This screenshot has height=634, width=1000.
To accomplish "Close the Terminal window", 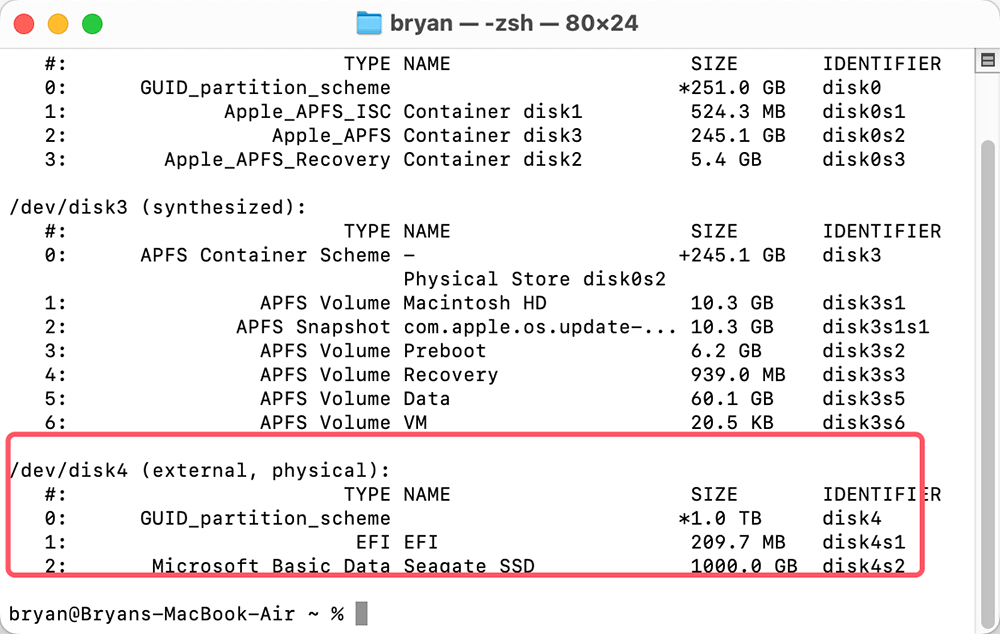I will (24, 23).
